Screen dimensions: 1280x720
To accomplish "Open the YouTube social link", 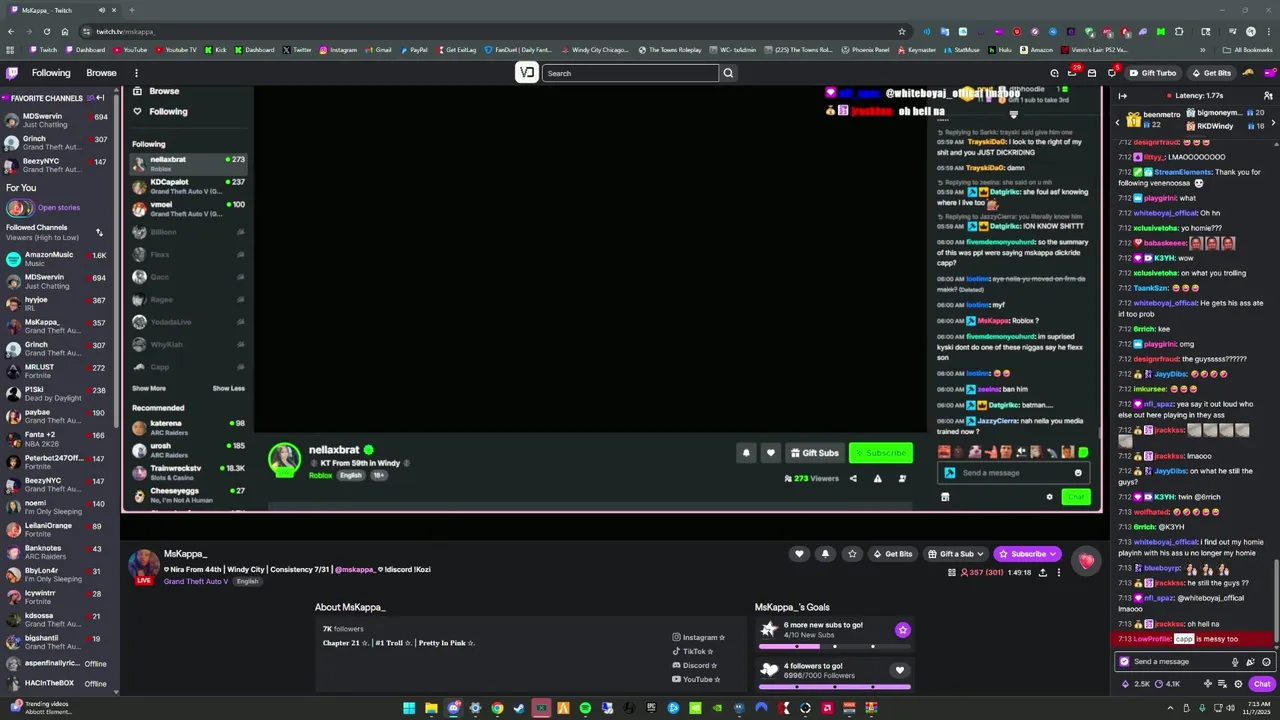I will tap(696, 679).
